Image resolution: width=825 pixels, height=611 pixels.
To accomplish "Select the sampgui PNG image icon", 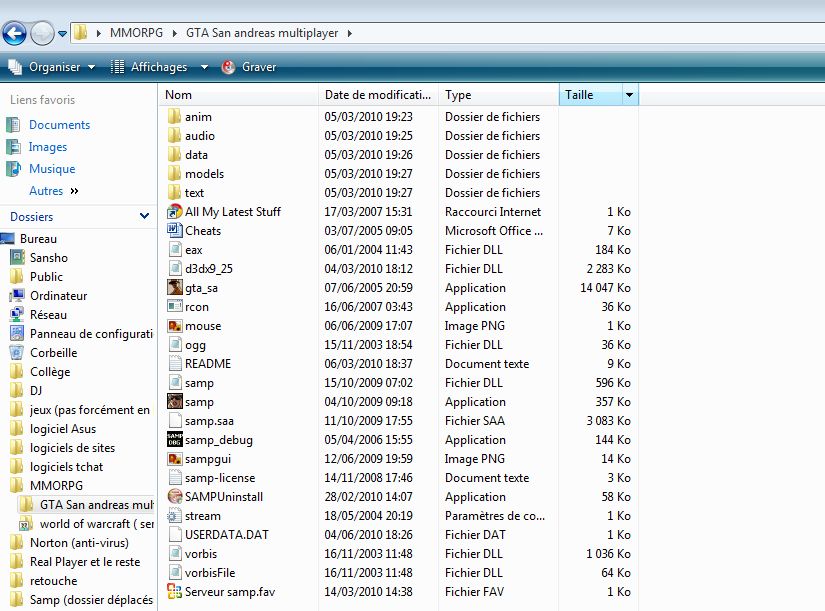I will point(175,459).
